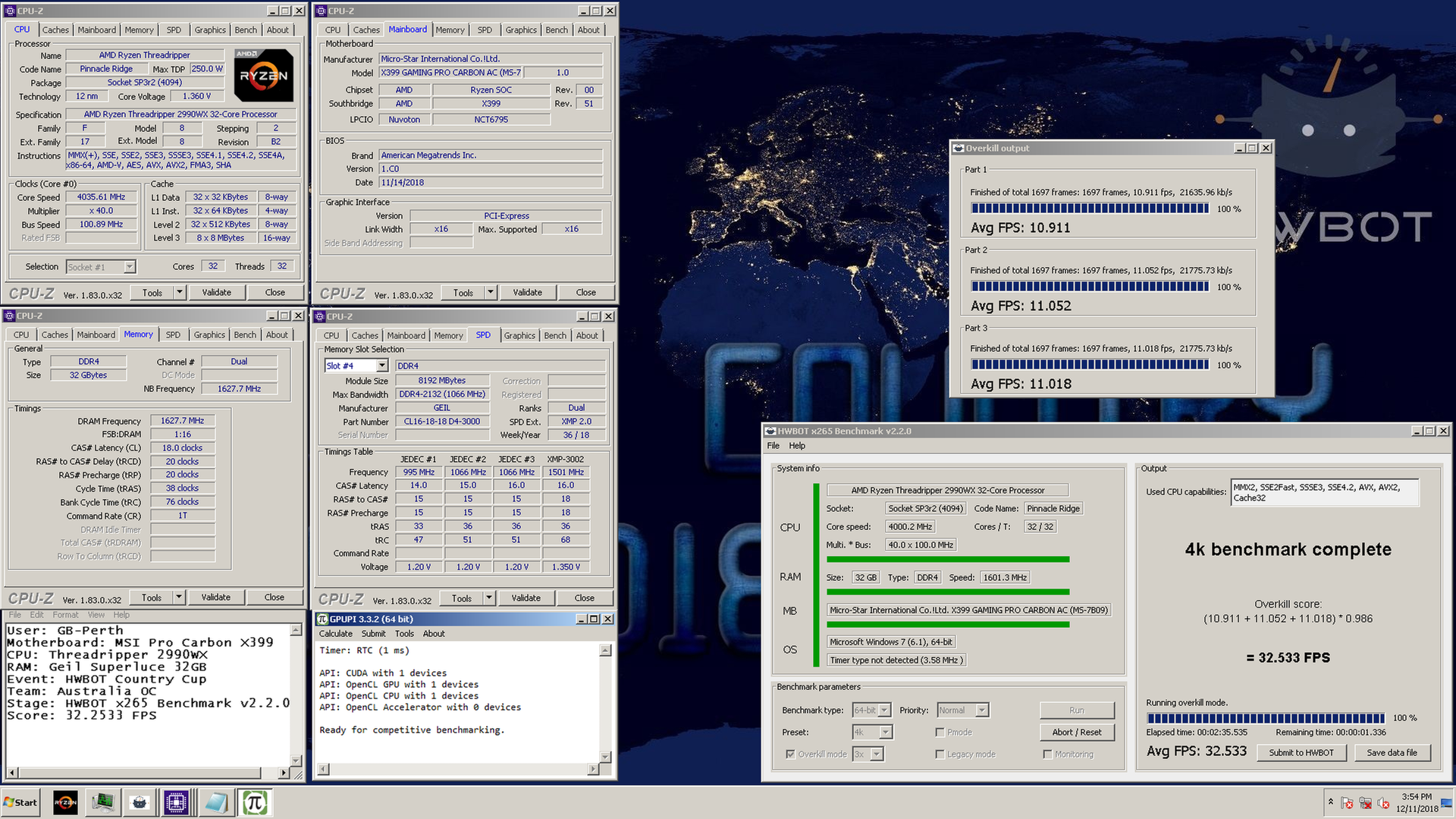Switch to Graphics tab in CPU-Z Mainboard window
The height and width of the screenshot is (819, 1456).
521,30
